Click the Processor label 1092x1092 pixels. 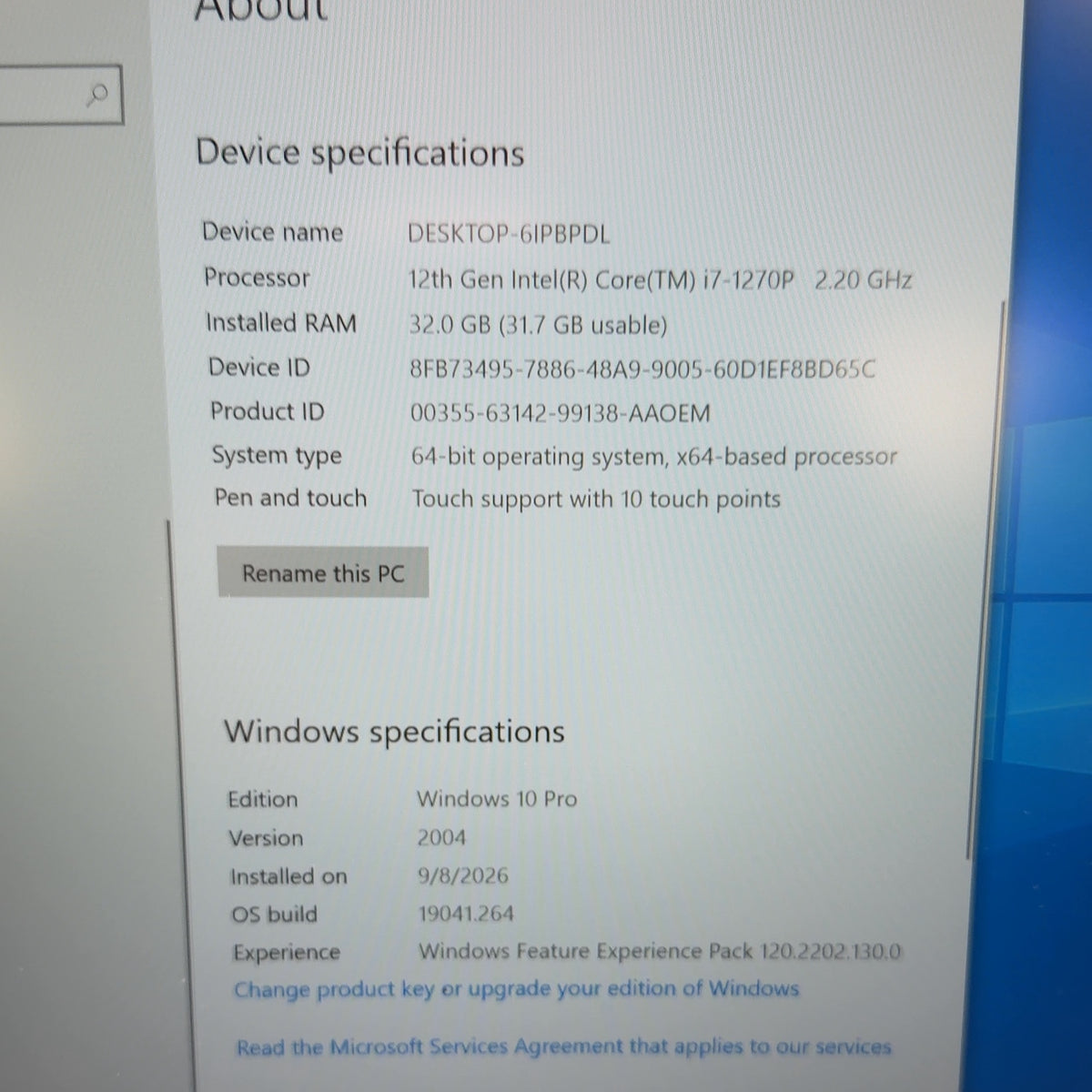[257, 278]
